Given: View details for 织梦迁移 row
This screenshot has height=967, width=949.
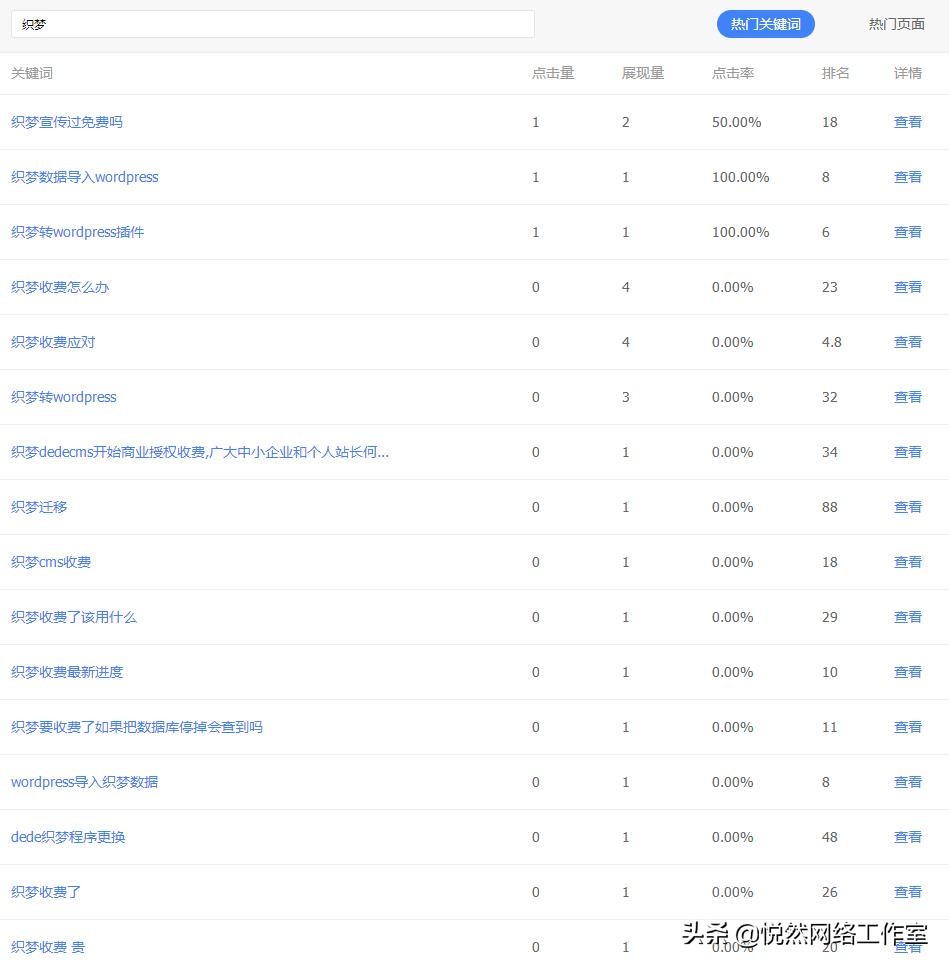Looking at the screenshot, I should [x=908, y=507].
